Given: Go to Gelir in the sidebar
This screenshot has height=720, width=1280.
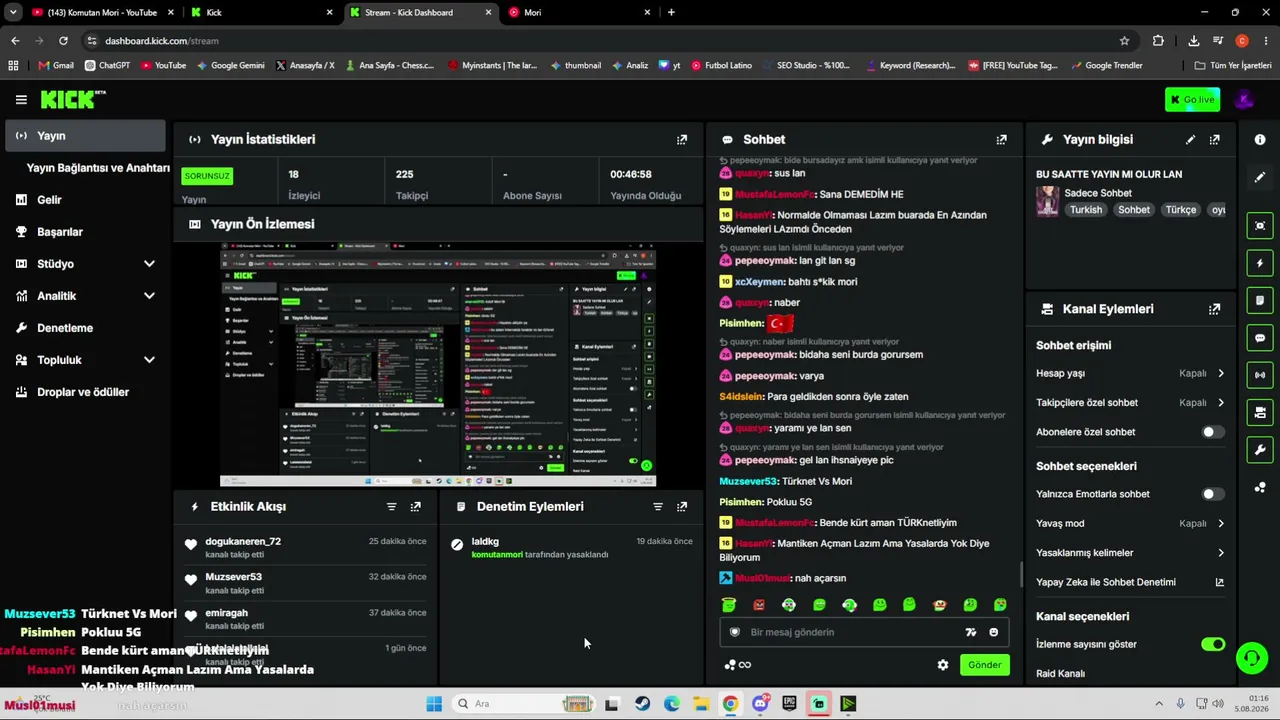Looking at the screenshot, I should (x=85, y=200).
